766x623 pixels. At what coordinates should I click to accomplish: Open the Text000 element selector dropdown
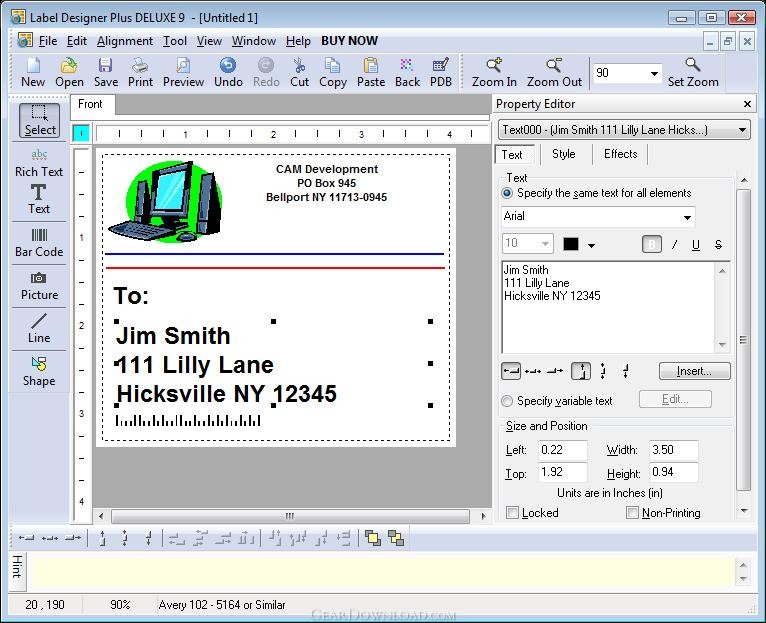coord(742,130)
